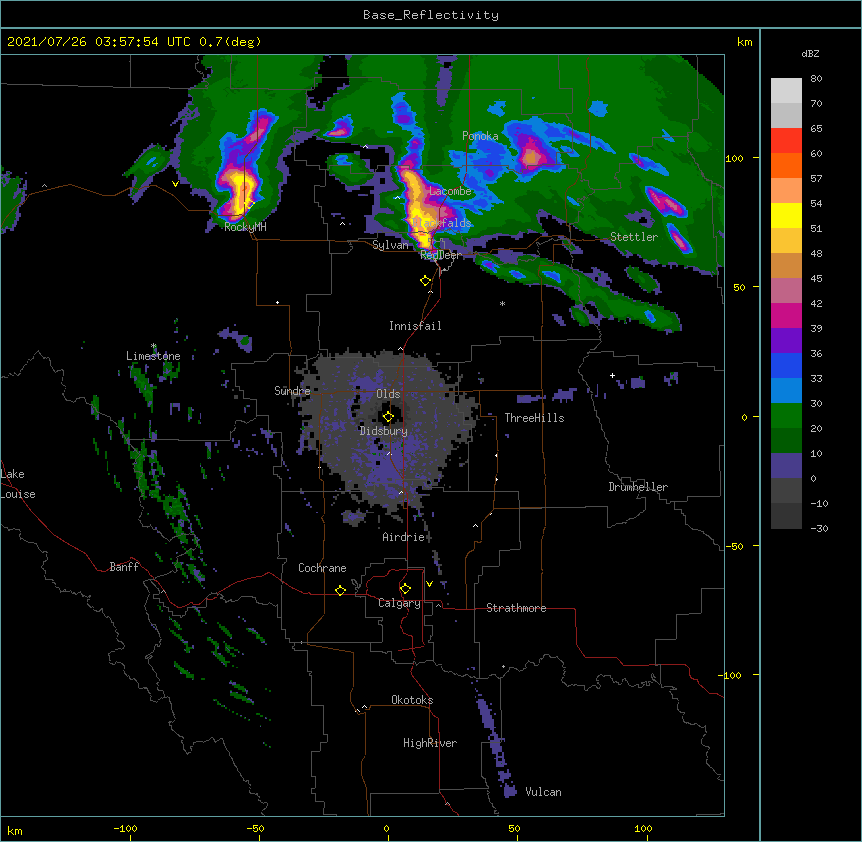
Task: Click the Strathmore town label
Action: point(516,608)
